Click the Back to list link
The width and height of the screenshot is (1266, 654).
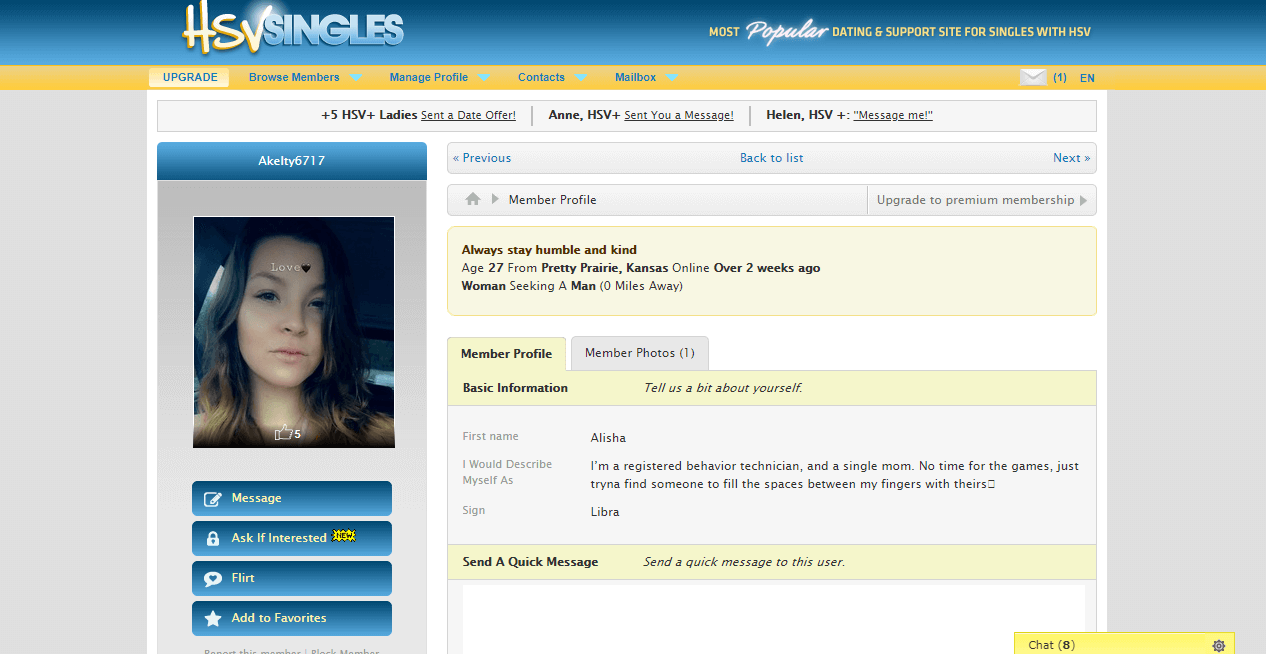point(771,158)
